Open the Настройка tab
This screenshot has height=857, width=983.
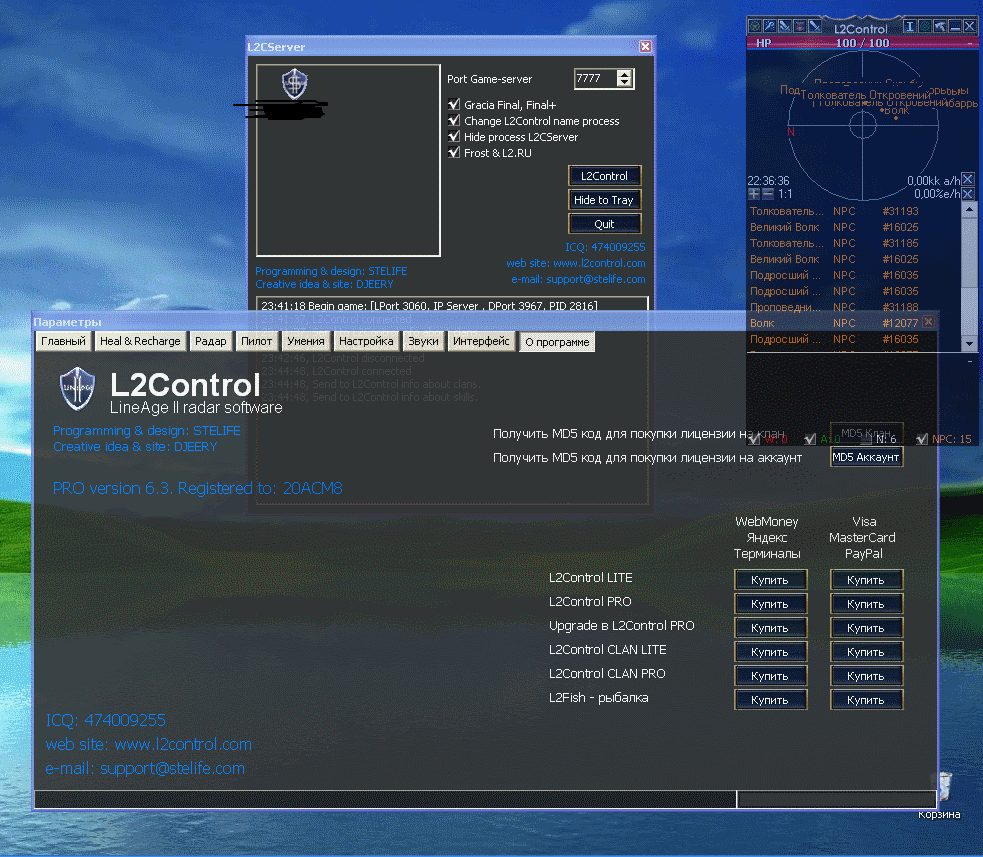(x=366, y=341)
